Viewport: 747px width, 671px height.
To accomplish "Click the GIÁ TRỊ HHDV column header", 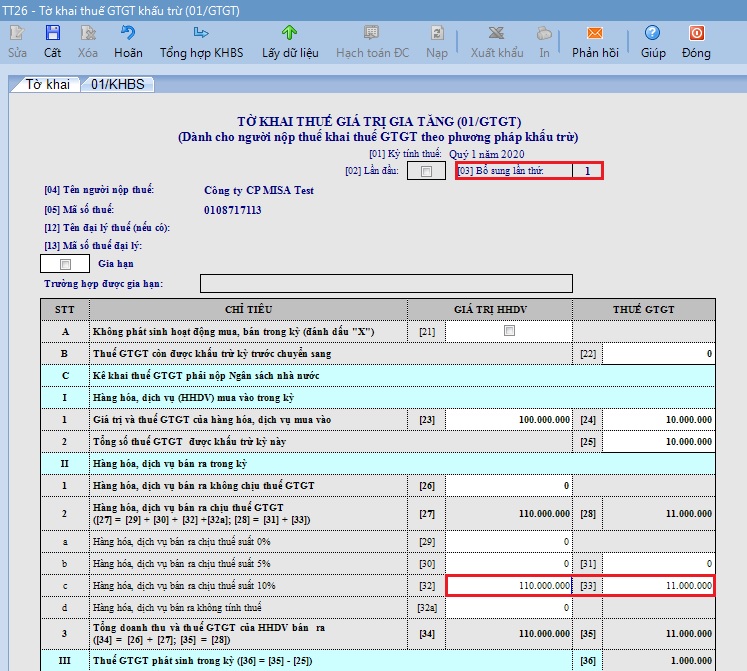I will pos(490,309).
